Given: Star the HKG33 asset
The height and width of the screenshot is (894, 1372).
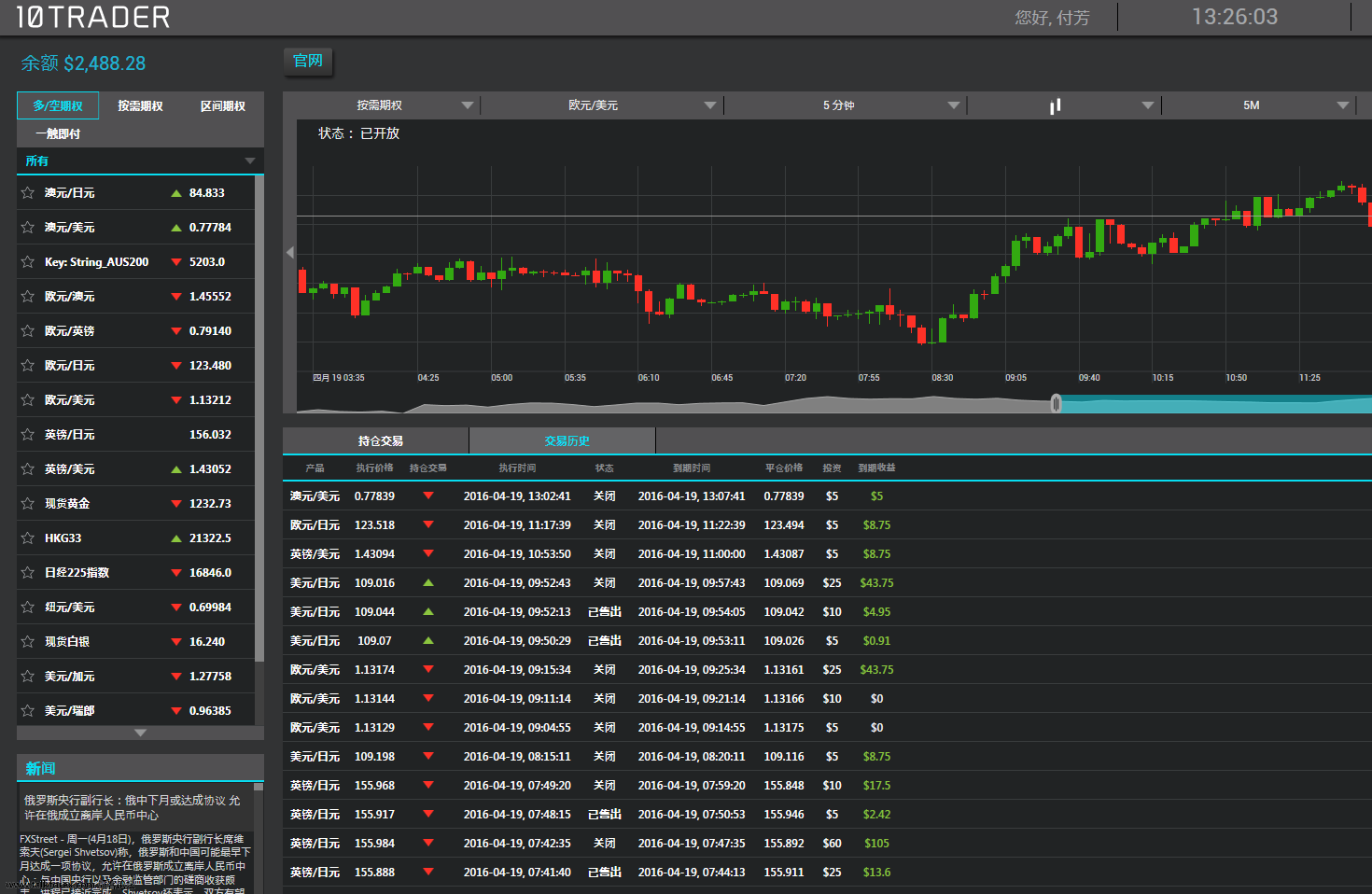Looking at the screenshot, I should [x=28, y=538].
